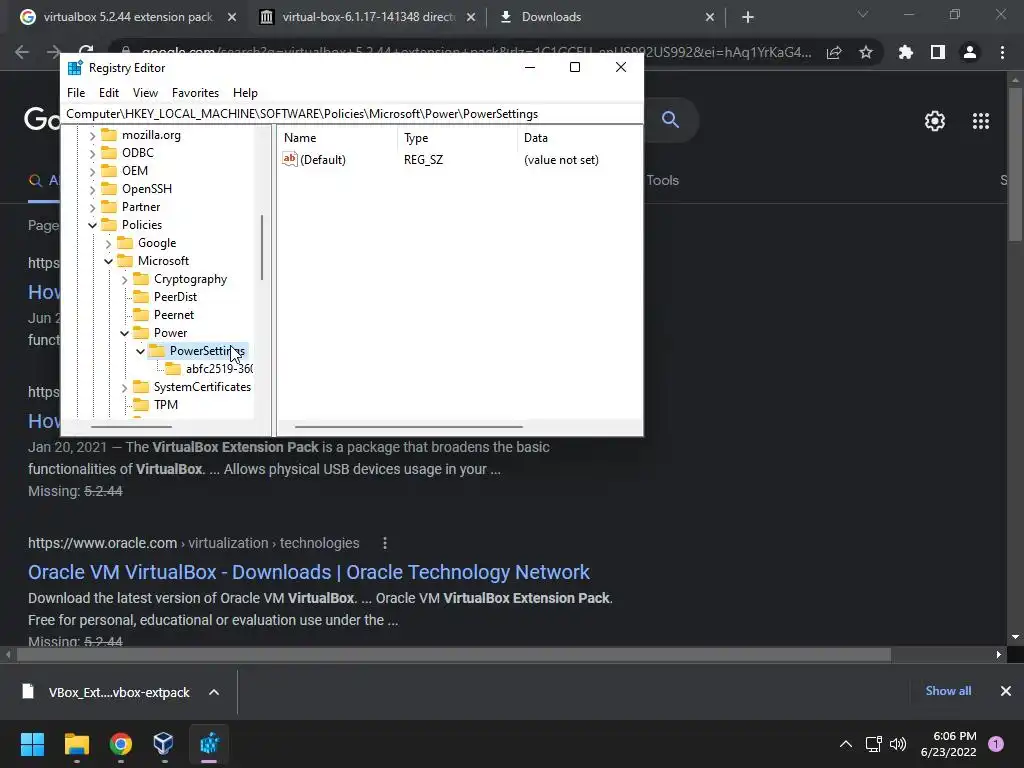1024x768 pixels.
Task: Open new Chrome tab
Action: (x=748, y=17)
